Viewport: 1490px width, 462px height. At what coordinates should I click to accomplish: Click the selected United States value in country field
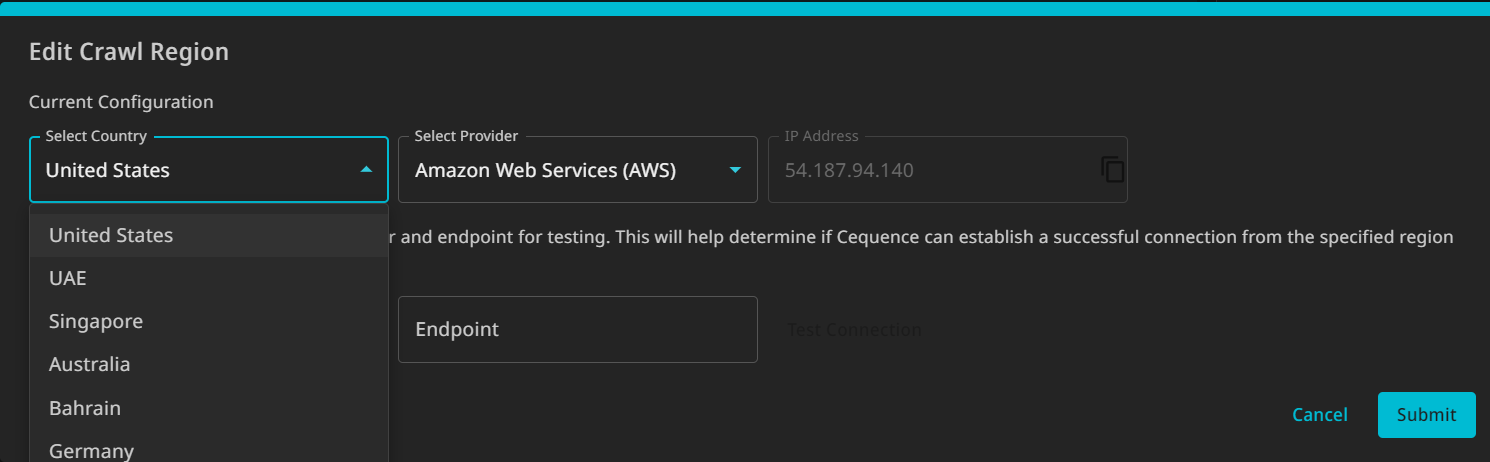(108, 170)
